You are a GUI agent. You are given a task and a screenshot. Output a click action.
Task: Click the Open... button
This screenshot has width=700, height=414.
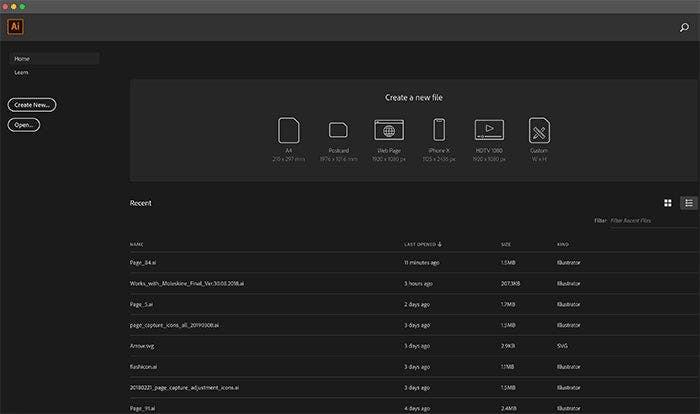[x=24, y=125]
